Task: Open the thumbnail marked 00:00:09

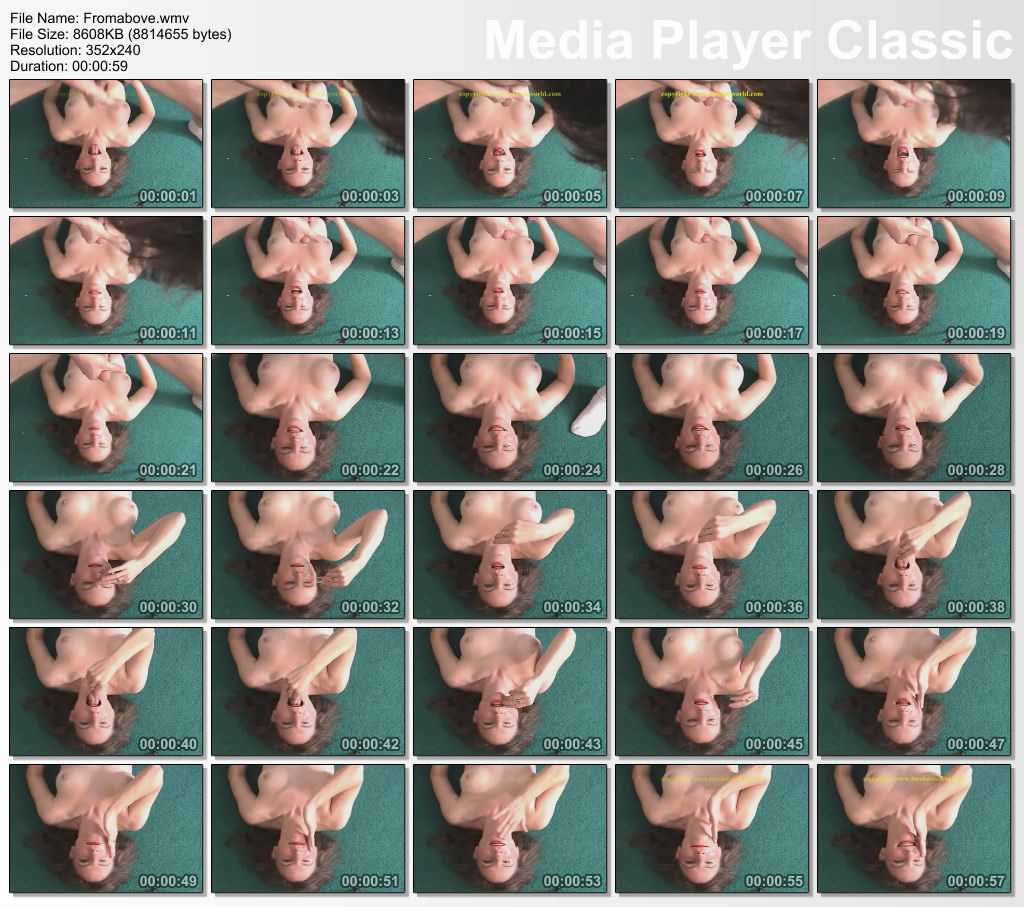Action: click(914, 144)
